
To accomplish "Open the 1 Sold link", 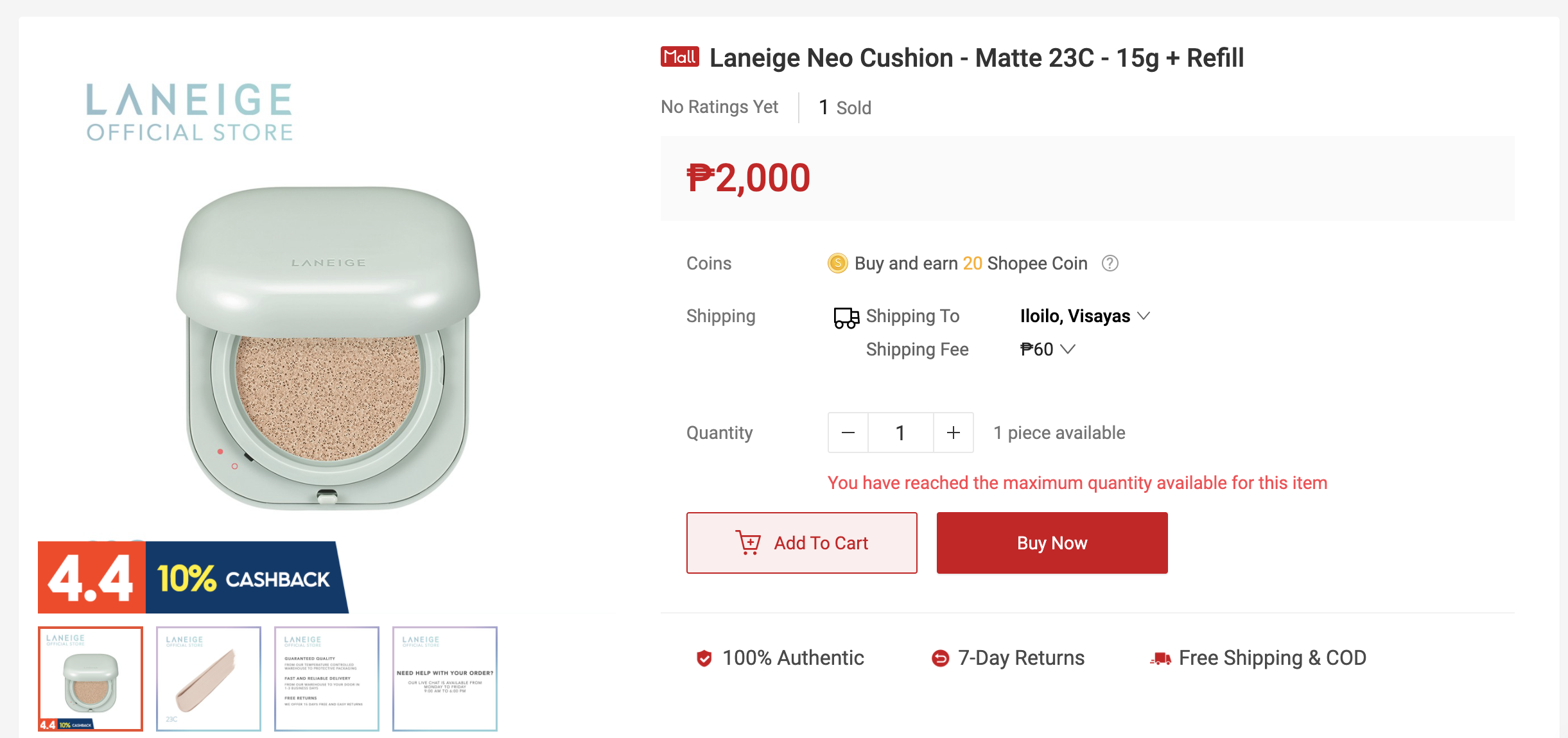I will [x=844, y=107].
